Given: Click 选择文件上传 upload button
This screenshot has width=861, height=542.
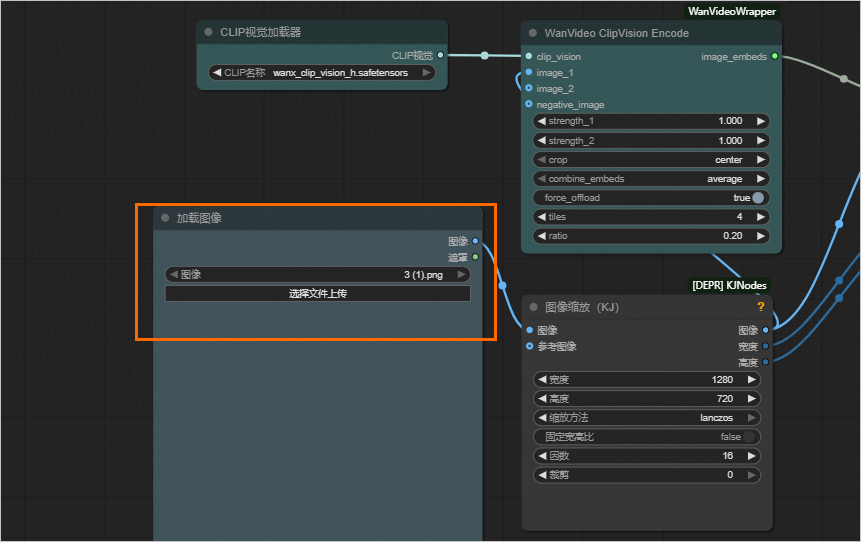Looking at the screenshot, I should (317, 294).
